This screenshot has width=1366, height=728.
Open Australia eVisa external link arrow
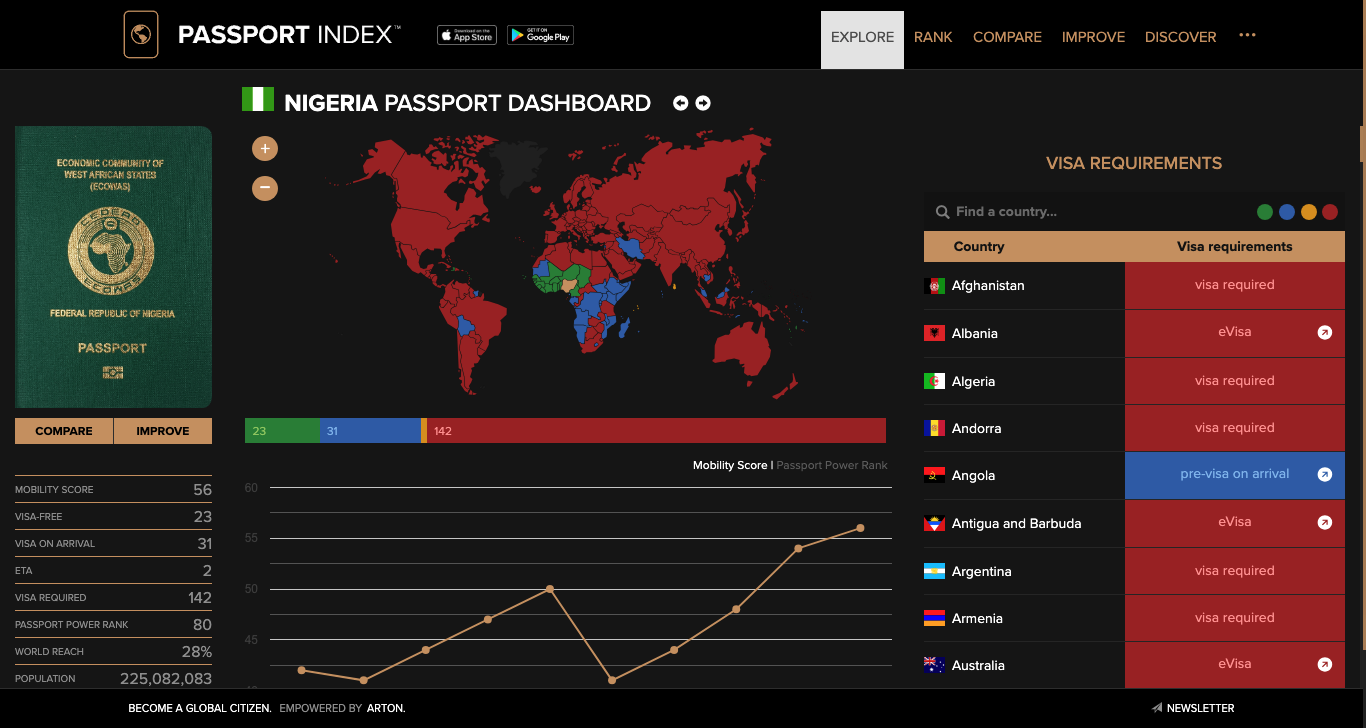1325,664
